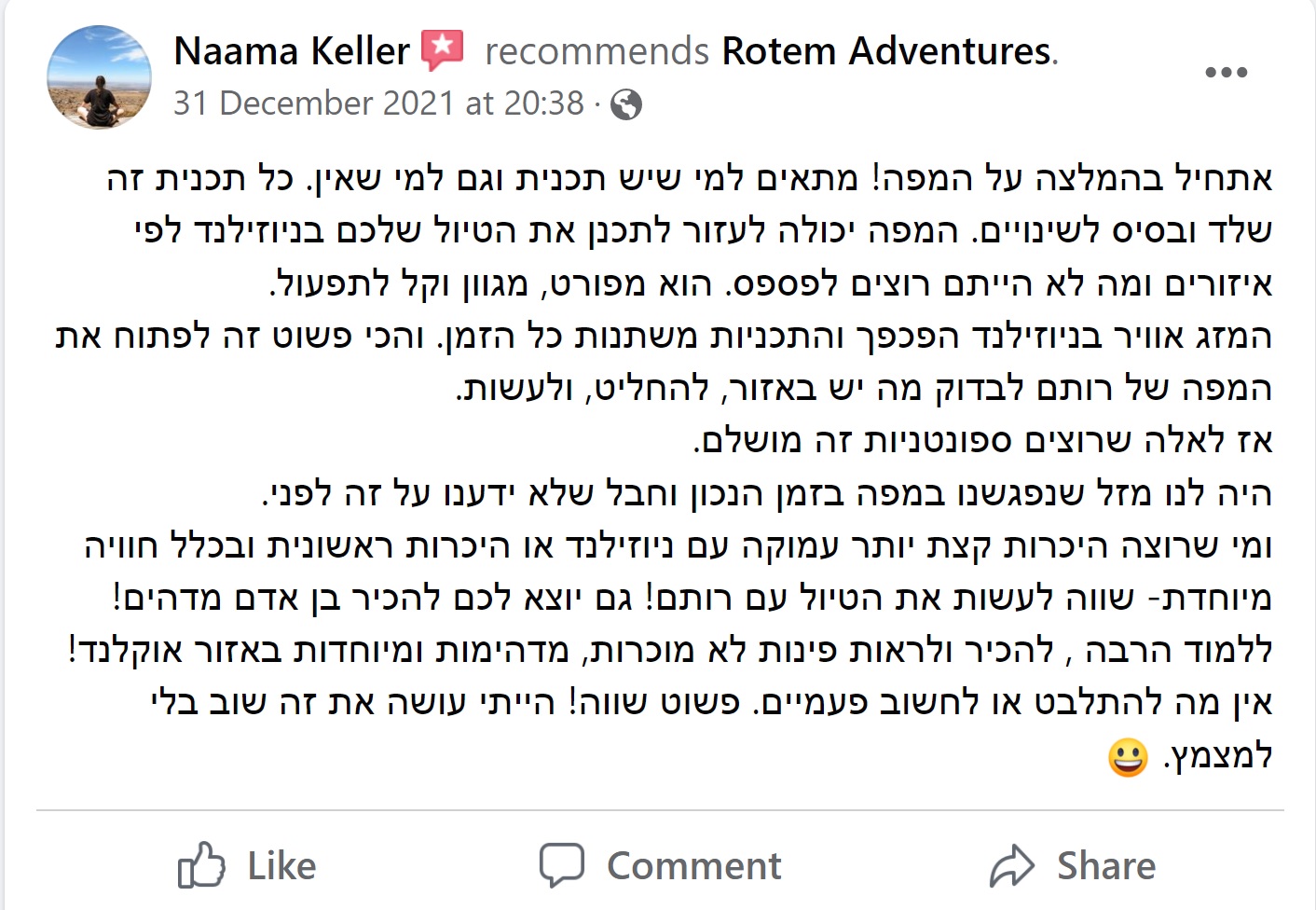
Task: Click the speech bubble Comment icon
Action: [x=562, y=864]
